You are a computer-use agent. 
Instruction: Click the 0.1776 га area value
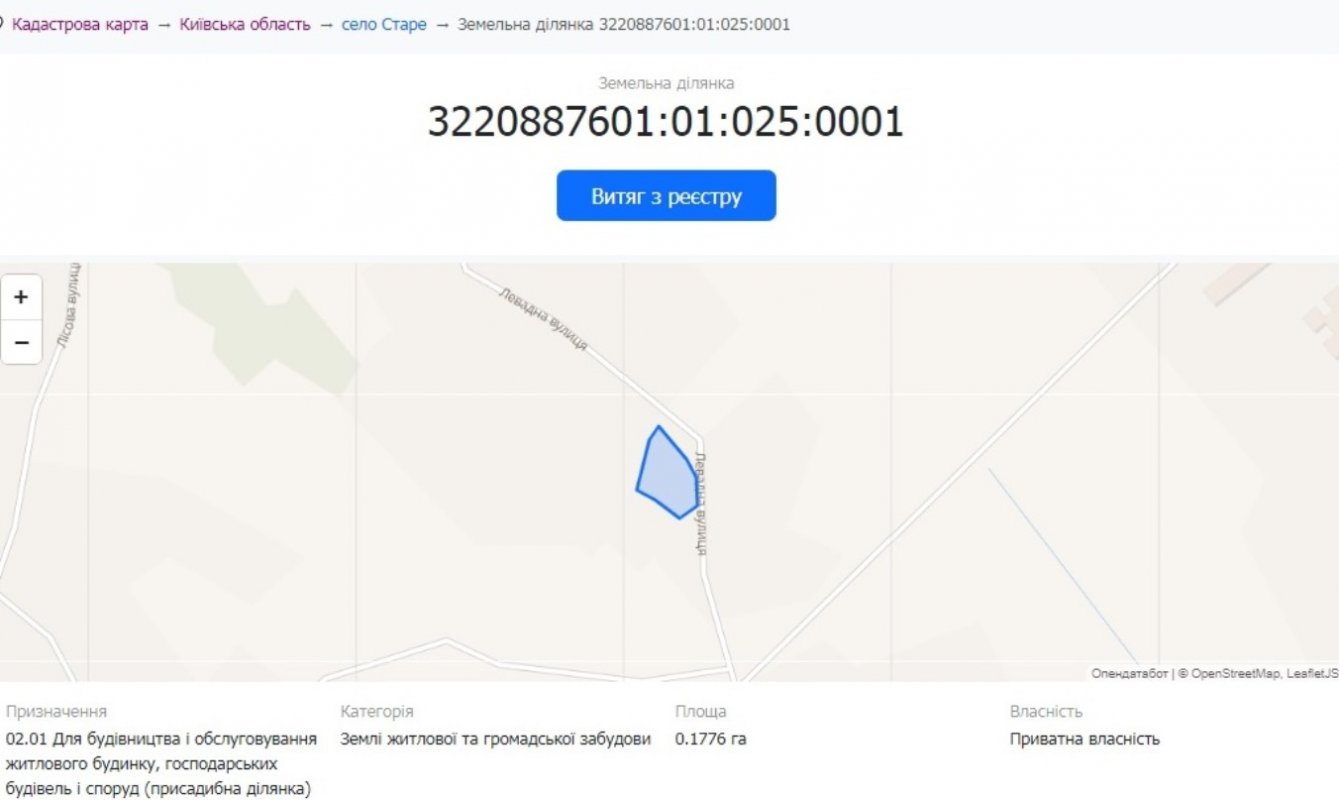point(710,739)
